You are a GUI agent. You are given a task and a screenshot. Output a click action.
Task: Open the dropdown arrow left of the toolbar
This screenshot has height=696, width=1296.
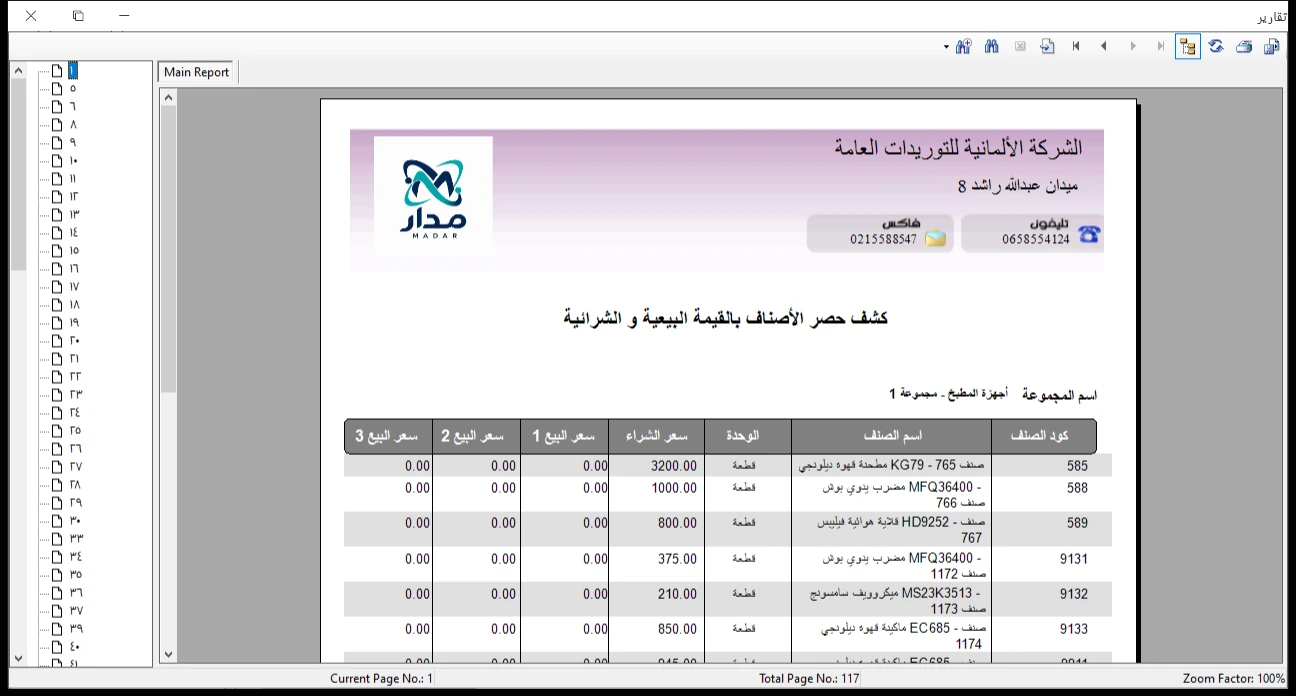(946, 47)
